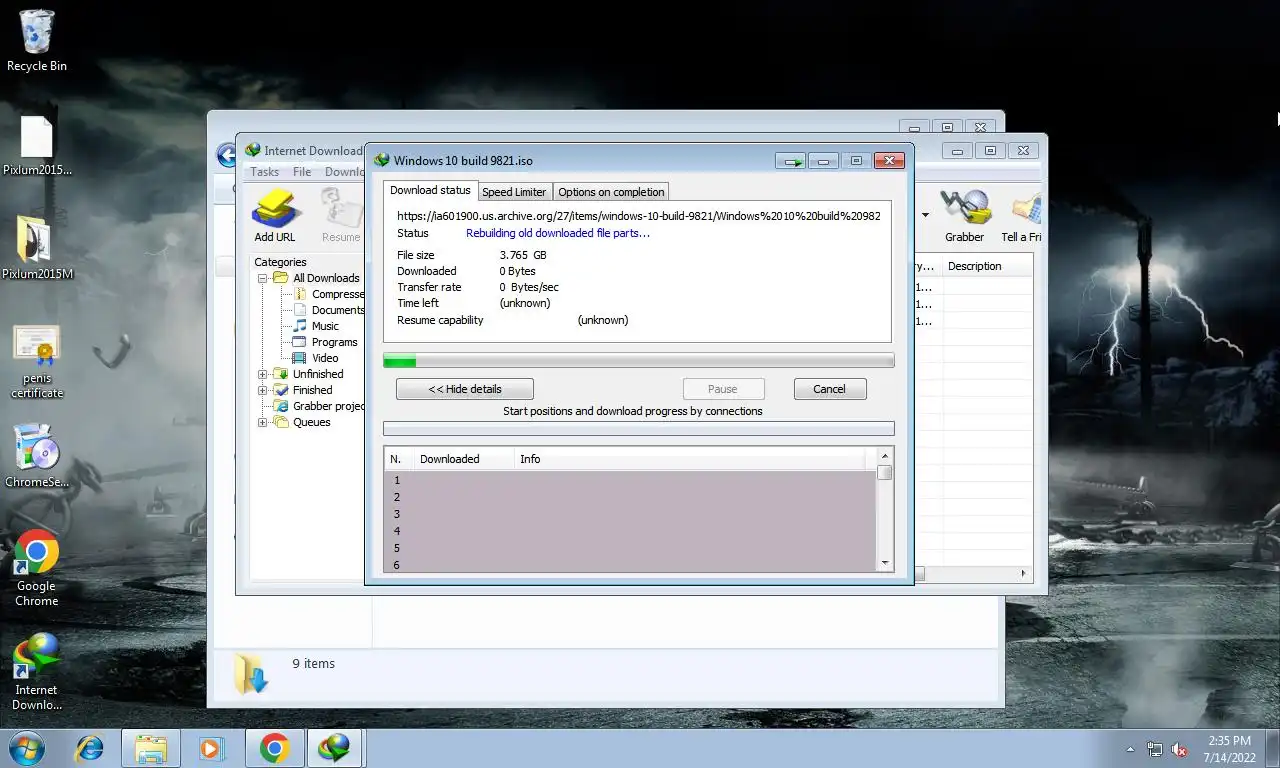Click the muted volume tray icon

pos(1179,749)
